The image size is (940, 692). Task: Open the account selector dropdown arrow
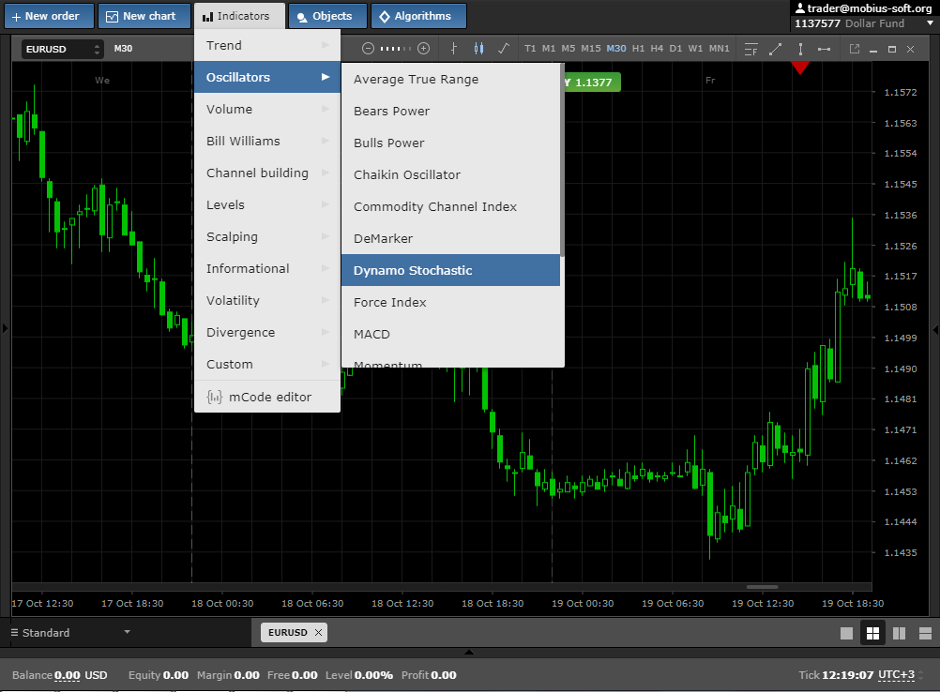click(x=930, y=23)
